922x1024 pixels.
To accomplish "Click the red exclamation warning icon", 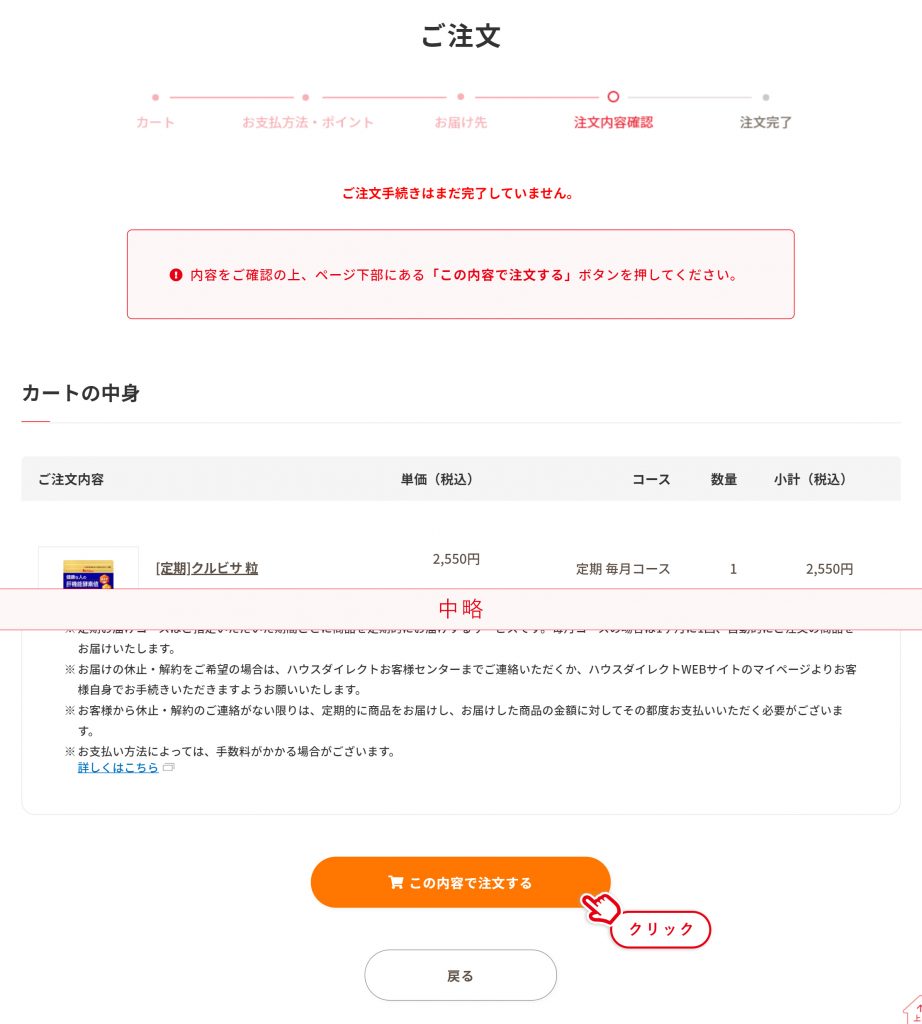I will [176, 275].
